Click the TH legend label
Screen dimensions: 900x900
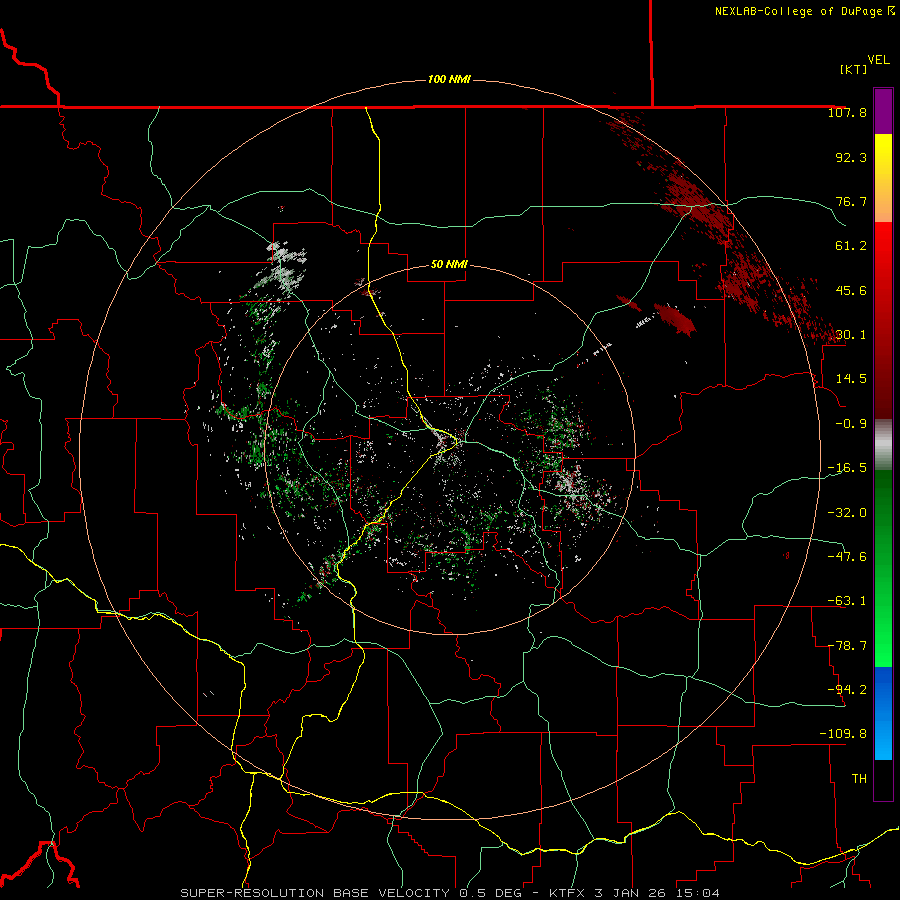859,779
